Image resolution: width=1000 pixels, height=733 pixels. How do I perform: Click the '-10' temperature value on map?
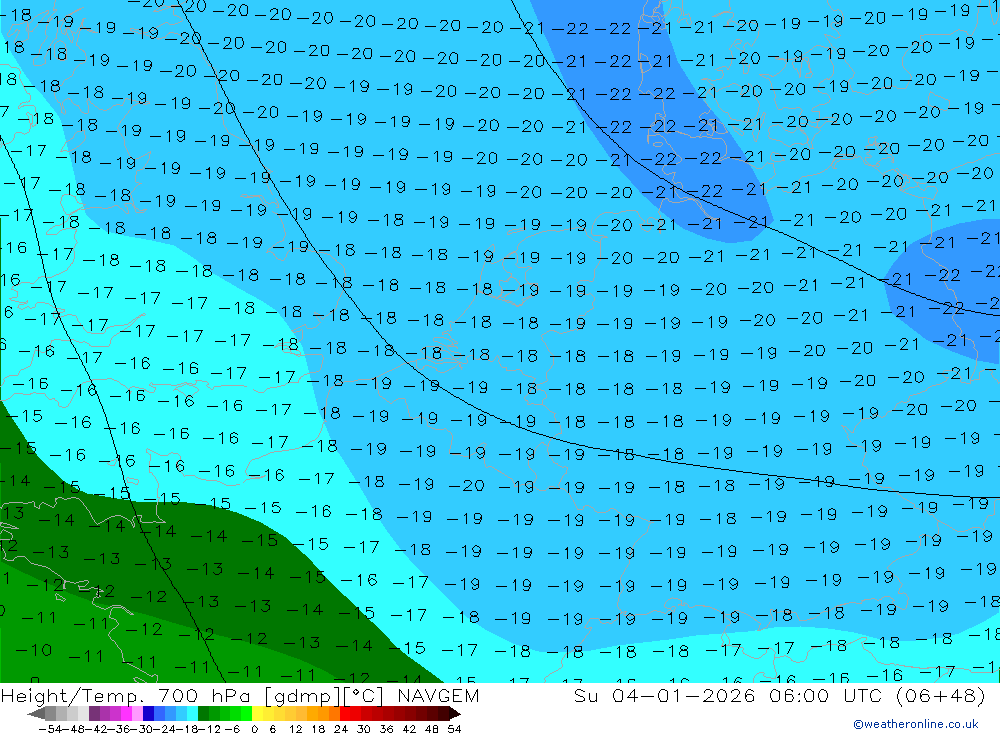(34, 650)
